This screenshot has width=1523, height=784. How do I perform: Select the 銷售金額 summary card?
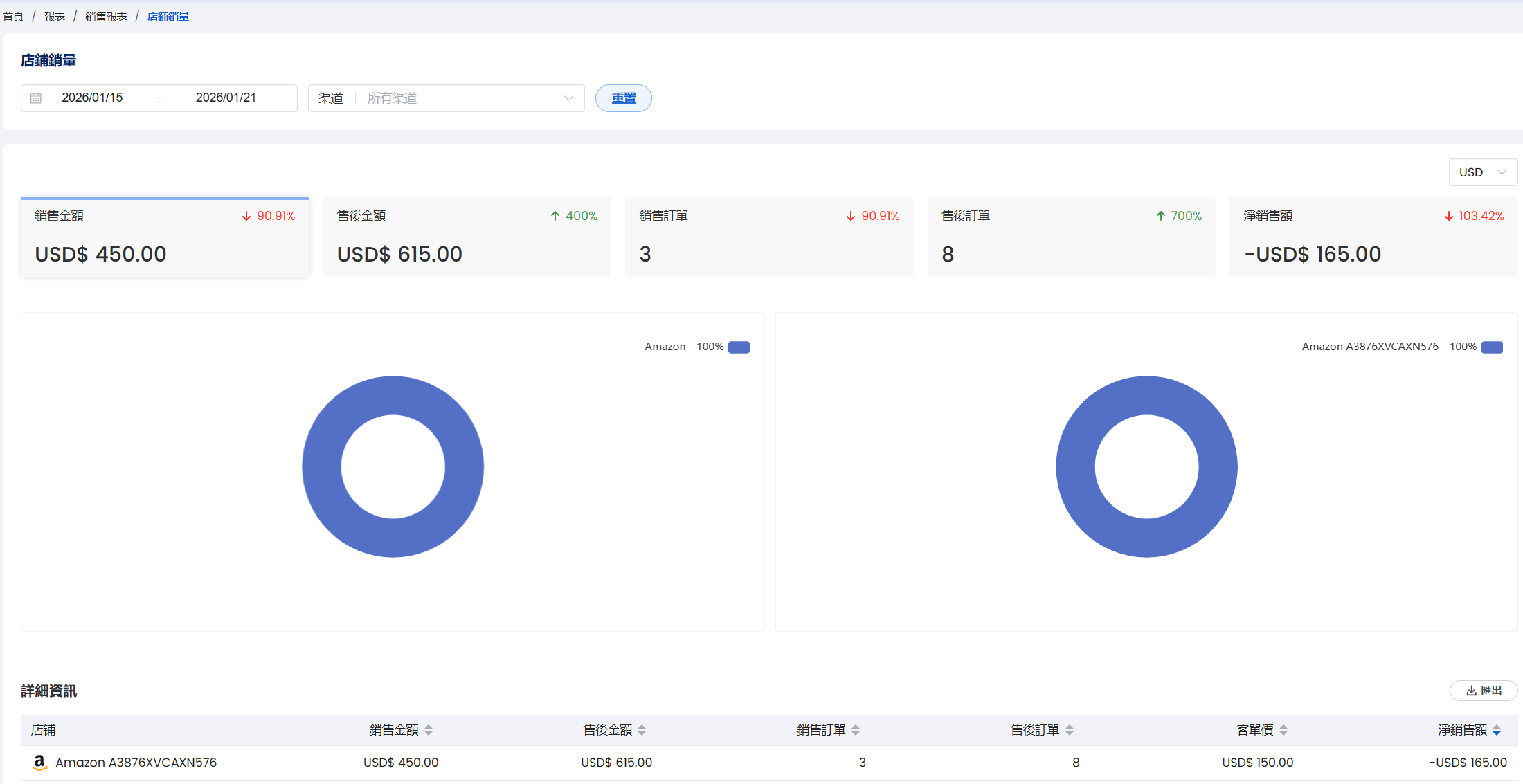click(x=165, y=237)
